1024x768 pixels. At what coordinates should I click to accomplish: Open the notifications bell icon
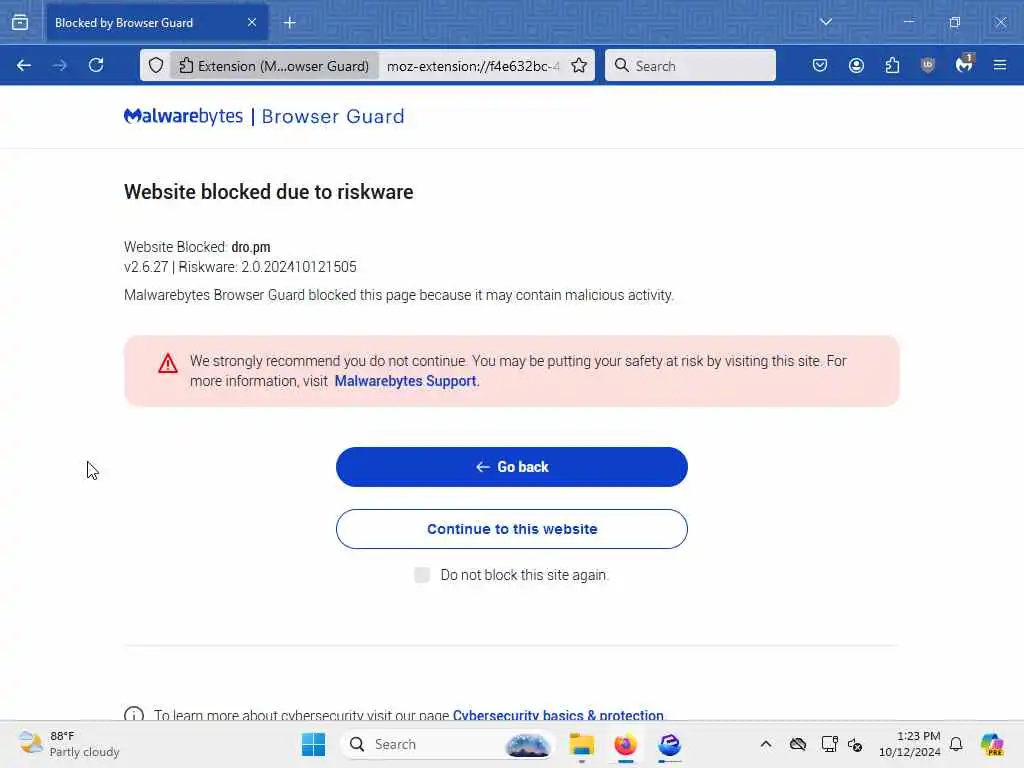point(956,744)
